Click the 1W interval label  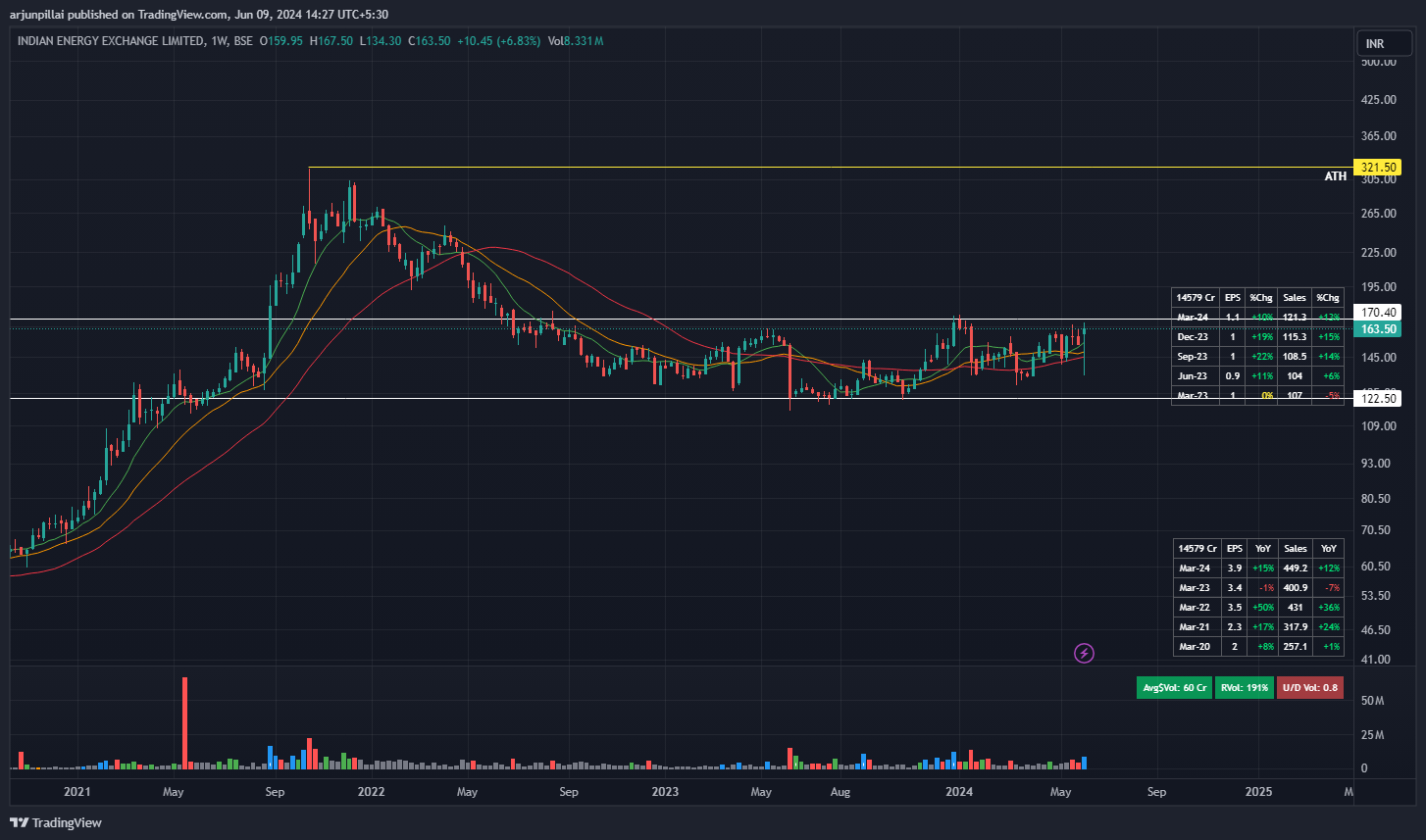click(220, 41)
